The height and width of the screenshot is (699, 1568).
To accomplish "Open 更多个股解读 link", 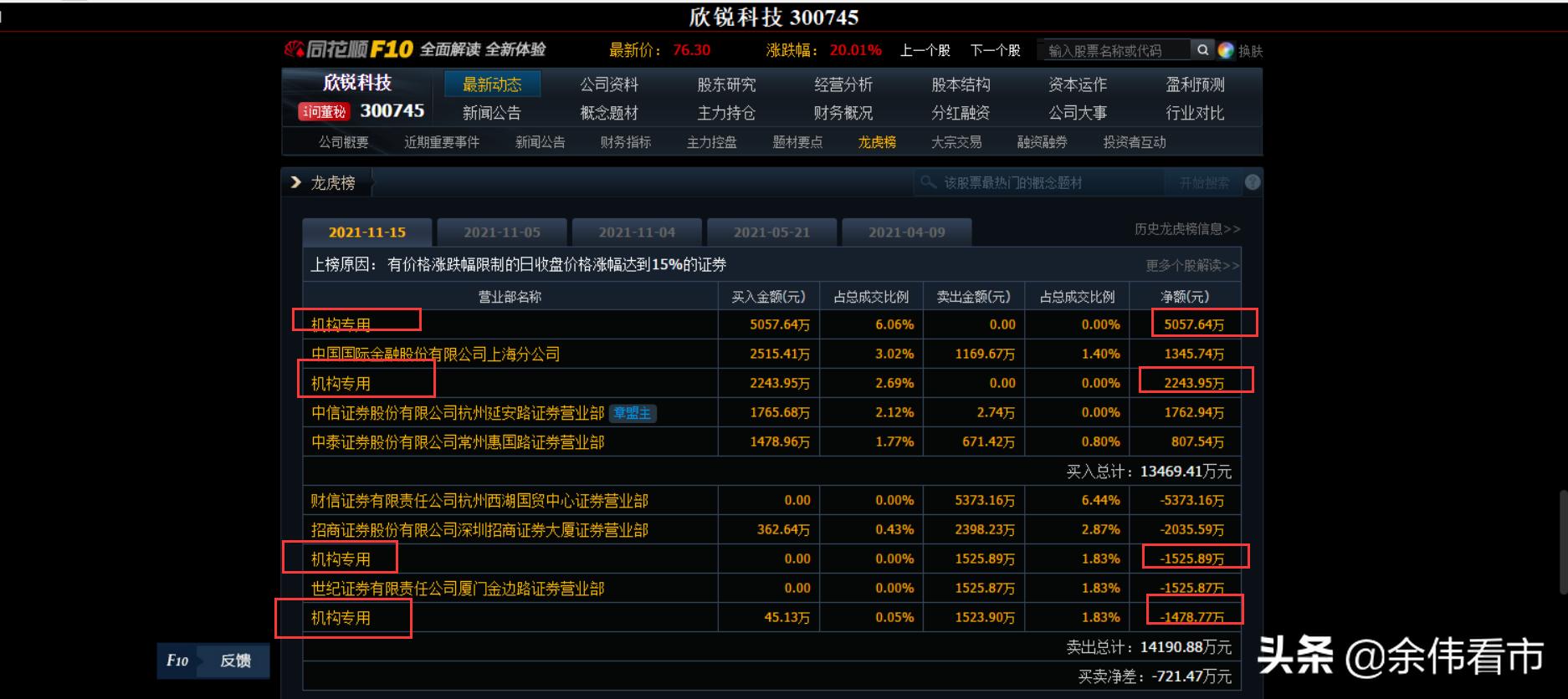I will tap(1192, 265).
